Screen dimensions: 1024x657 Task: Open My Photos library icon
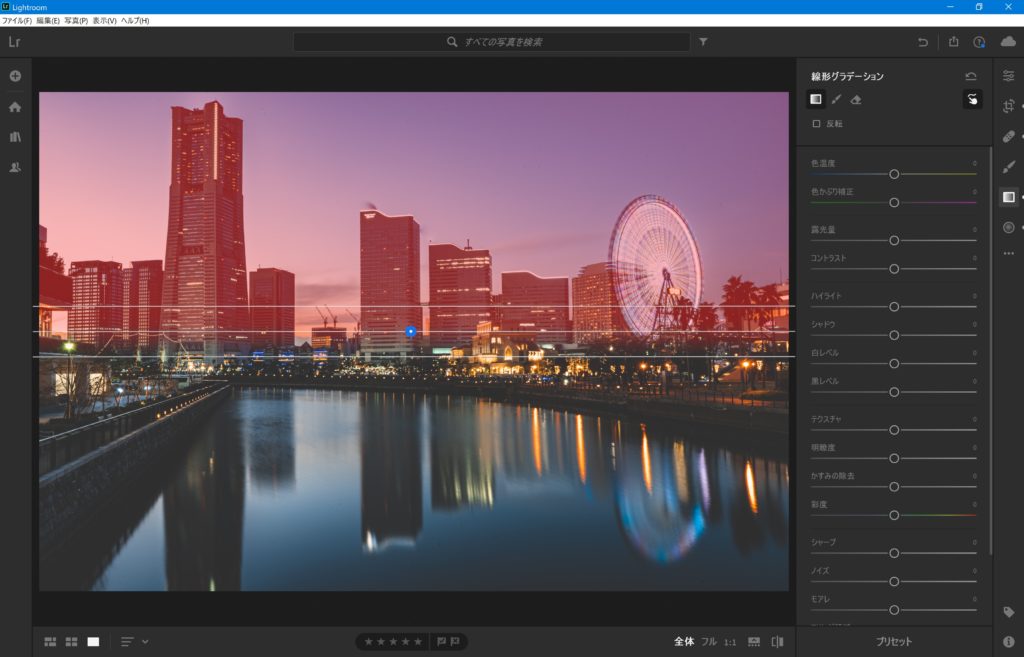[x=15, y=137]
